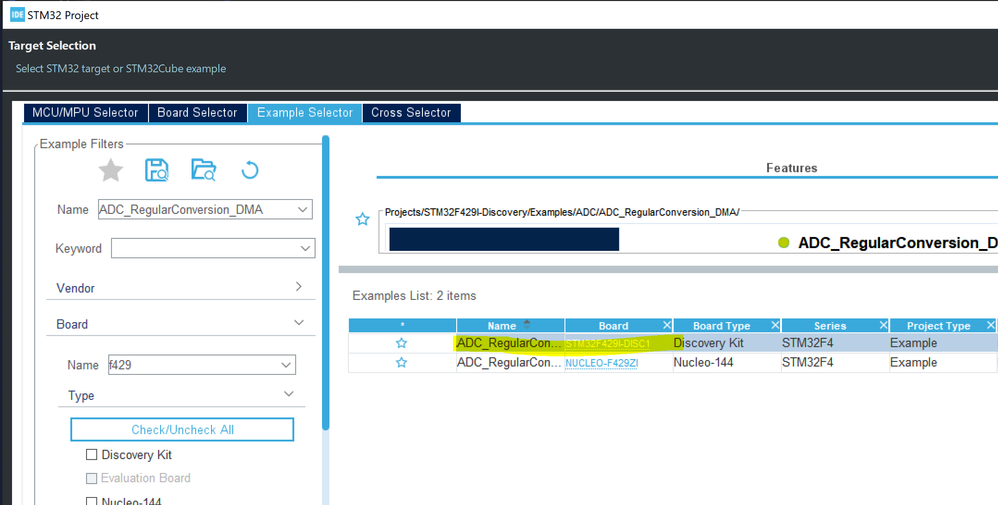998x505 pixels.
Task: Open the board Name dropdown arrow
Action: point(286,365)
